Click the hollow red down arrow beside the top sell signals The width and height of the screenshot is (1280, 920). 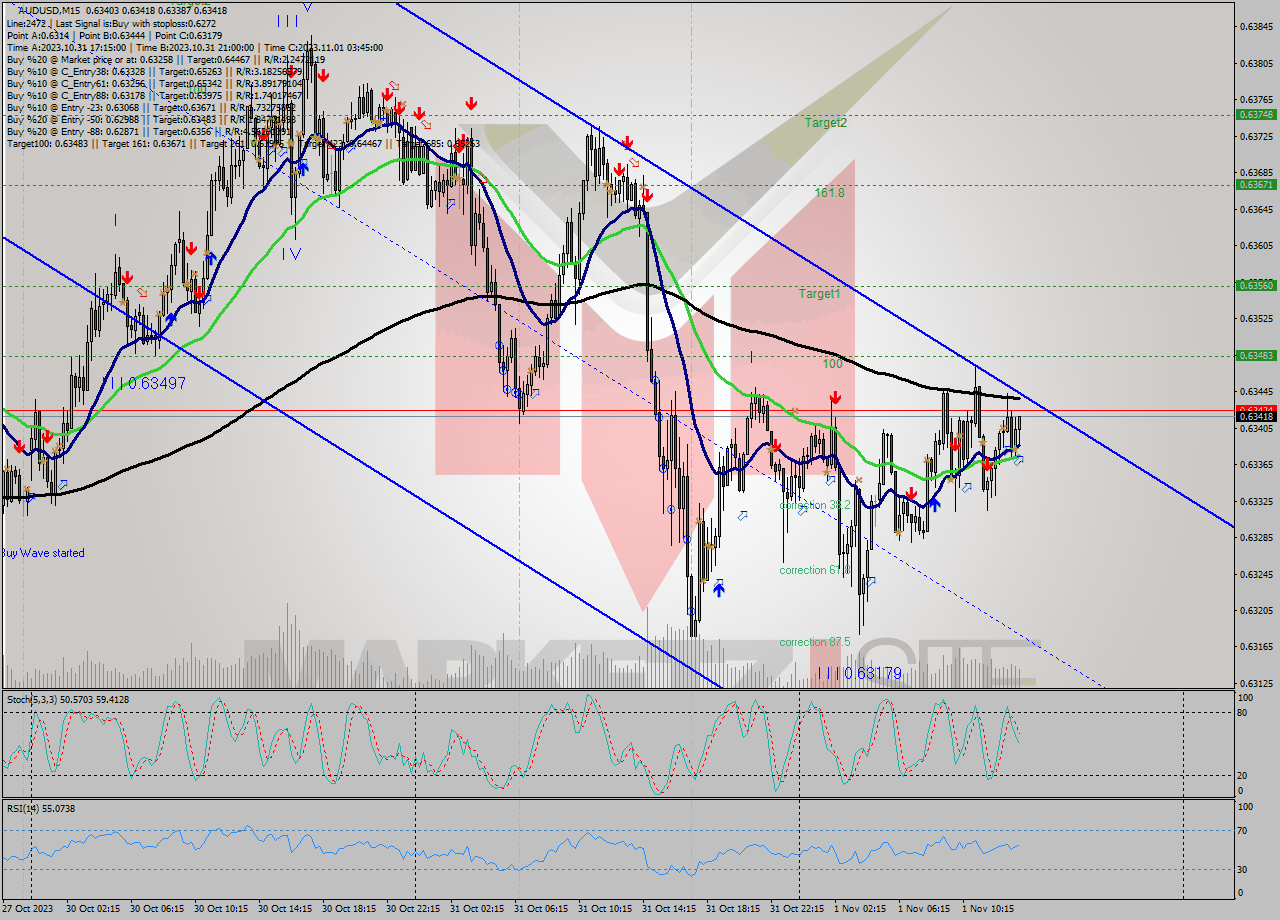pyautogui.click(x=394, y=86)
